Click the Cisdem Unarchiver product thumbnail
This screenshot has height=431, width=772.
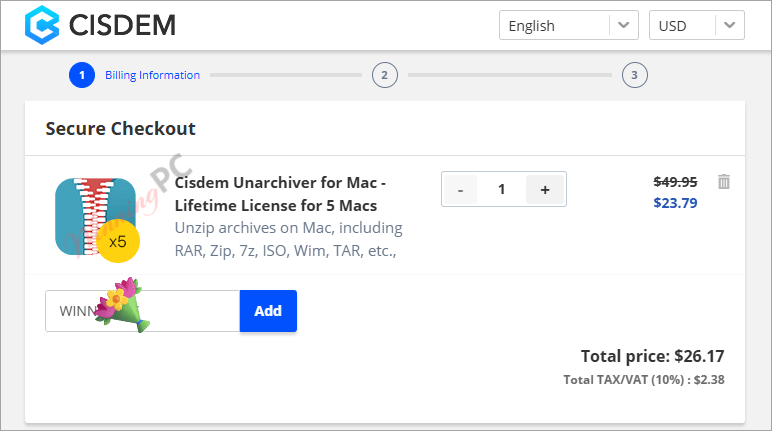tap(96, 217)
